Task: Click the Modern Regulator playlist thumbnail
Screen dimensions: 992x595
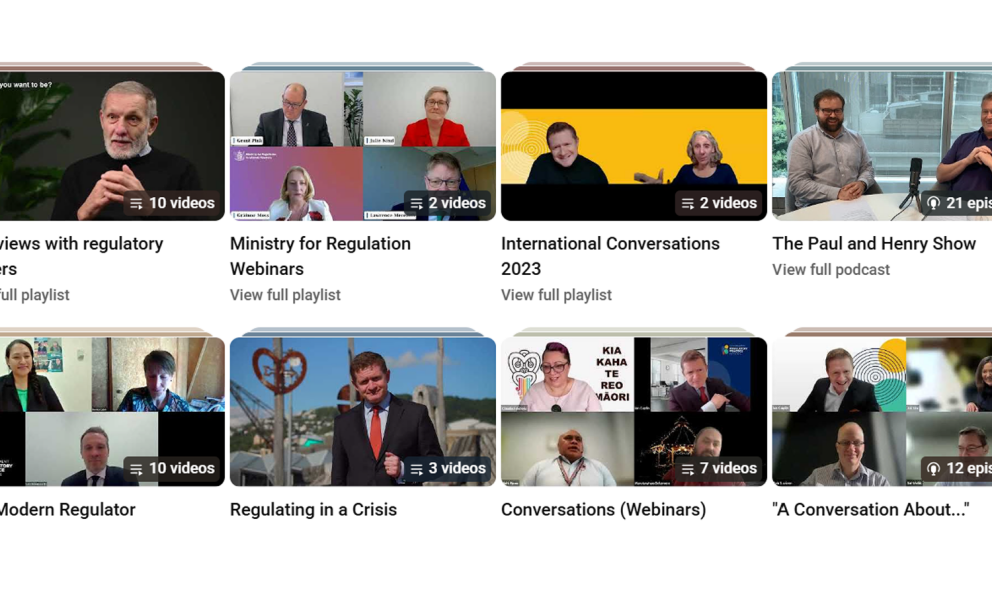Action: tap(112, 410)
